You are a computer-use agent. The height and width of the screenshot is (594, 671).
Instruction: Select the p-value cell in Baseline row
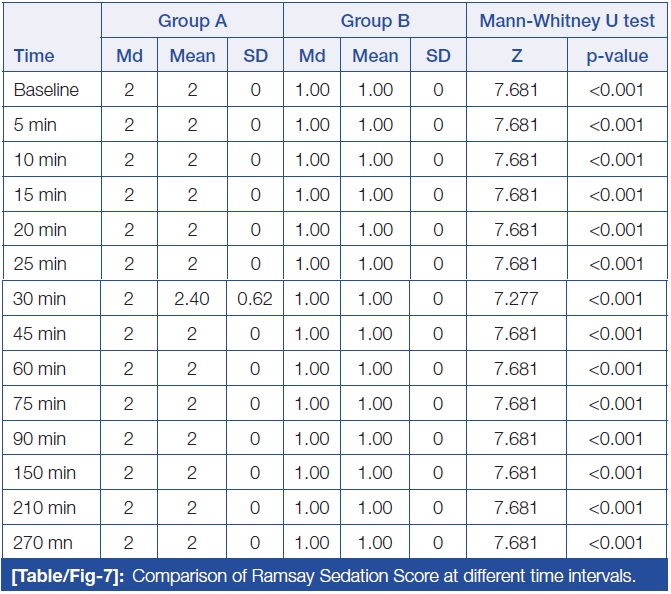click(615, 91)
